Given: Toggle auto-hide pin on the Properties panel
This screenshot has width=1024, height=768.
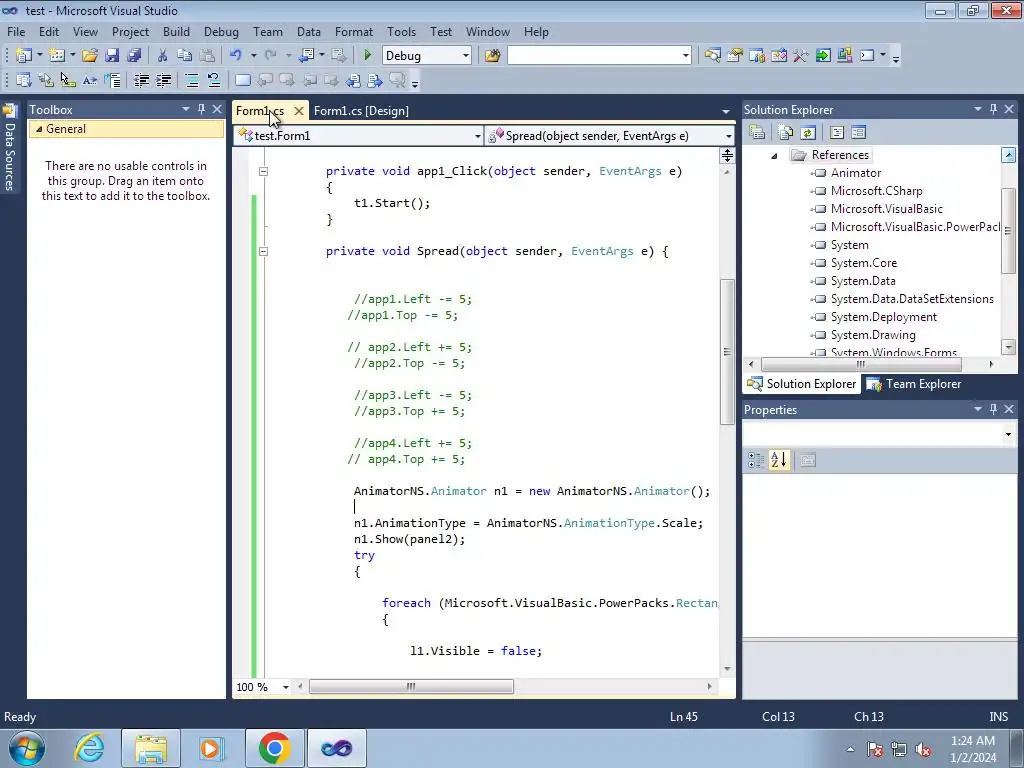Looking at the screenshot, I should [x=993, y=409].
